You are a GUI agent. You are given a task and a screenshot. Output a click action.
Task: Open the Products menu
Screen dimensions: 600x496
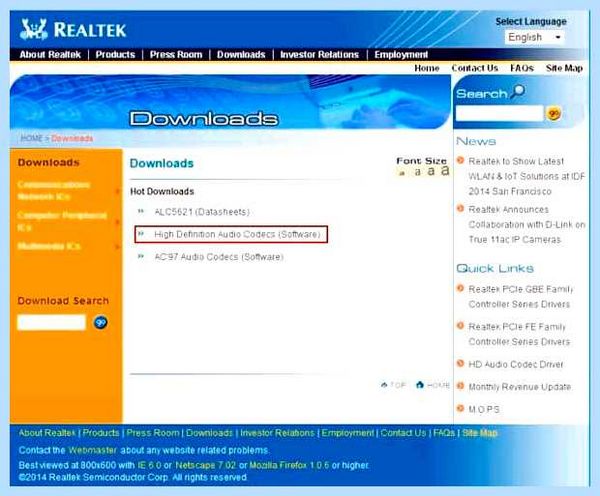[115, 55]
